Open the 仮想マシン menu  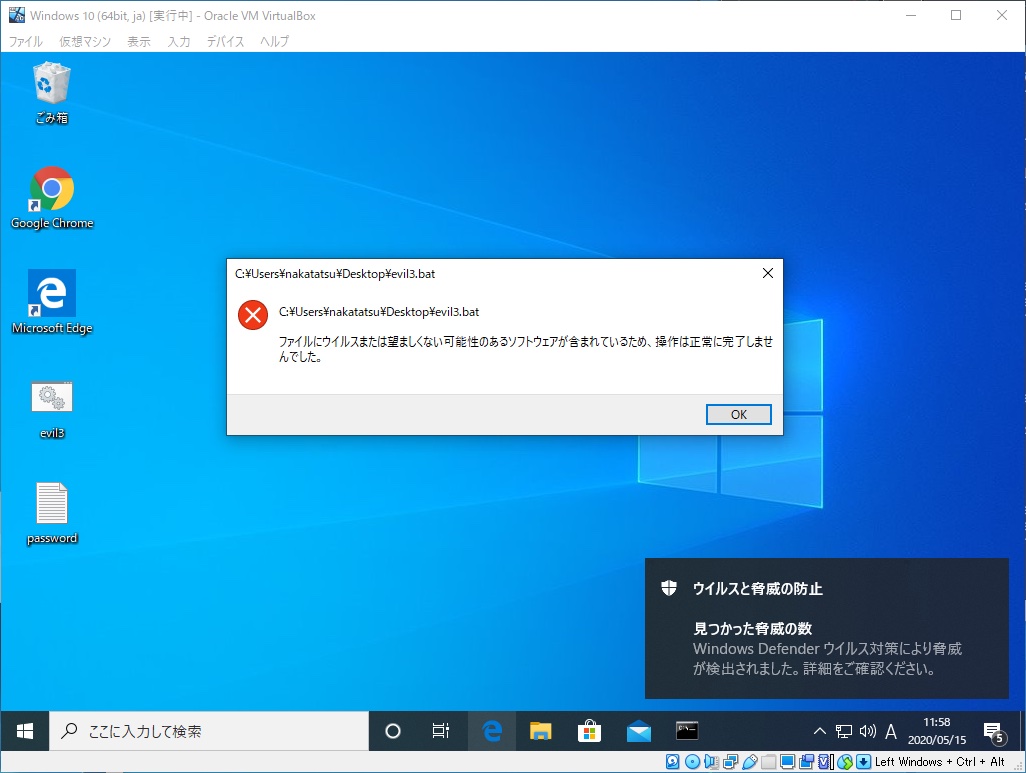pos(85,41)
